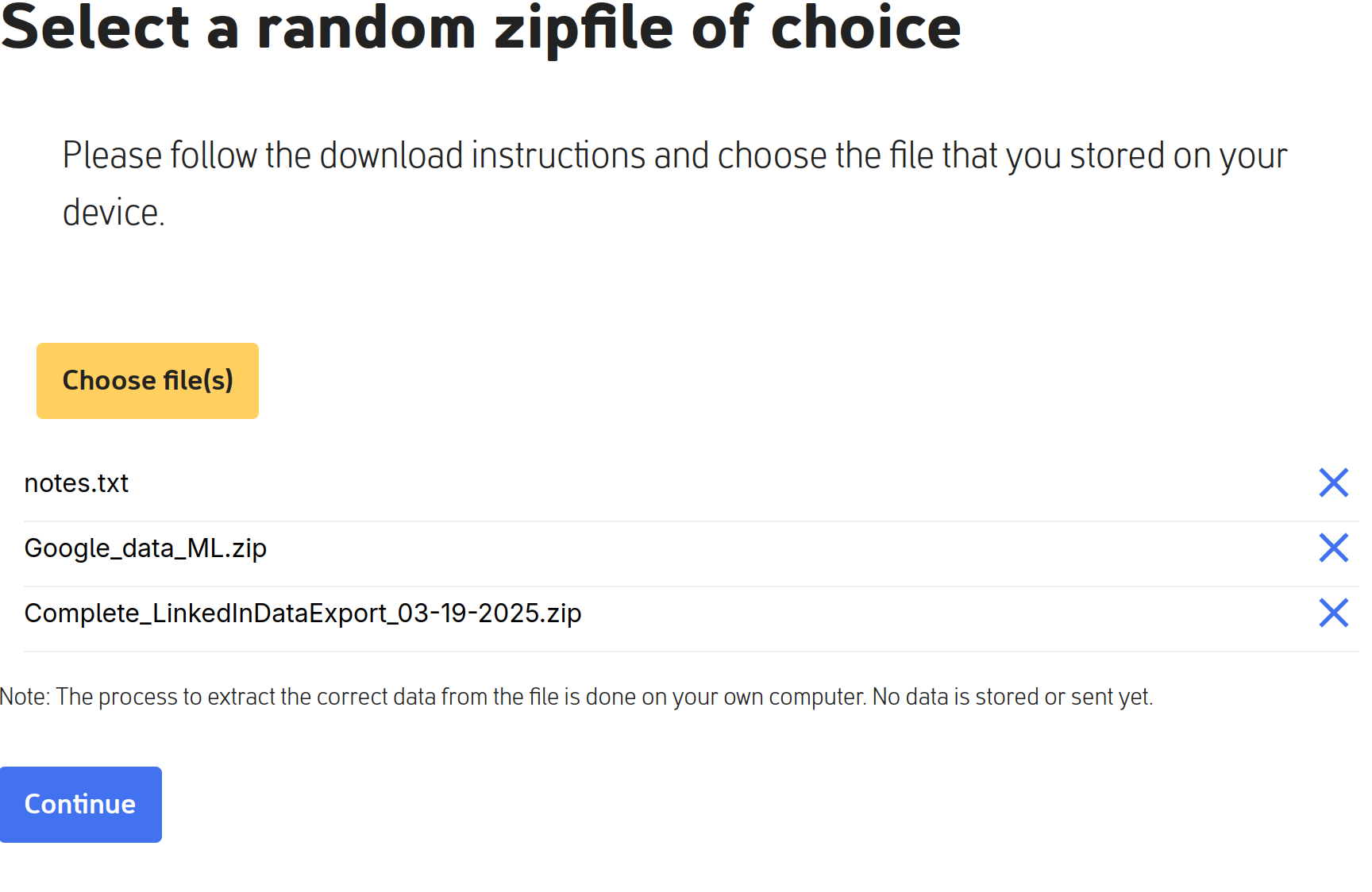
Task: Select the notes.txt file name
Action: [x=76, y=483]
